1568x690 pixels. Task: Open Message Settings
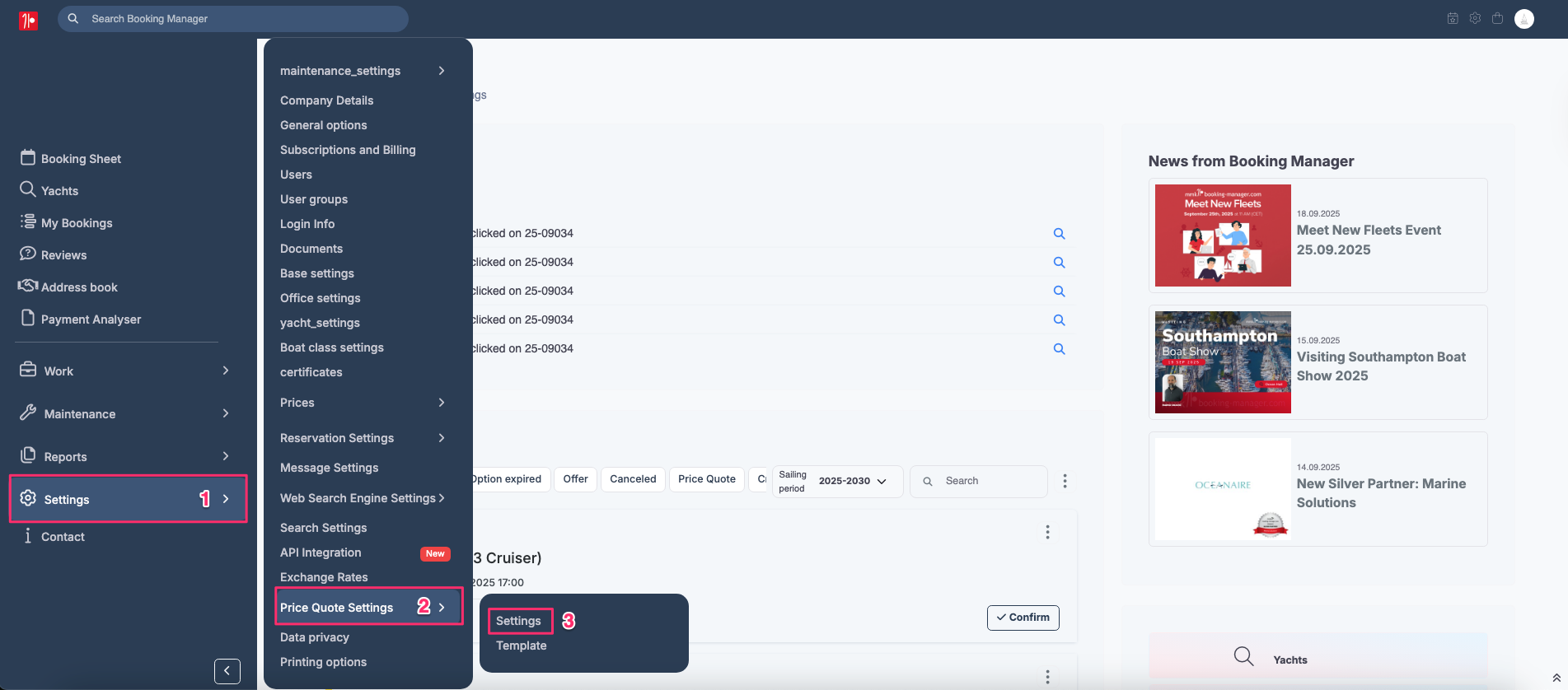[x=330, y=468]
